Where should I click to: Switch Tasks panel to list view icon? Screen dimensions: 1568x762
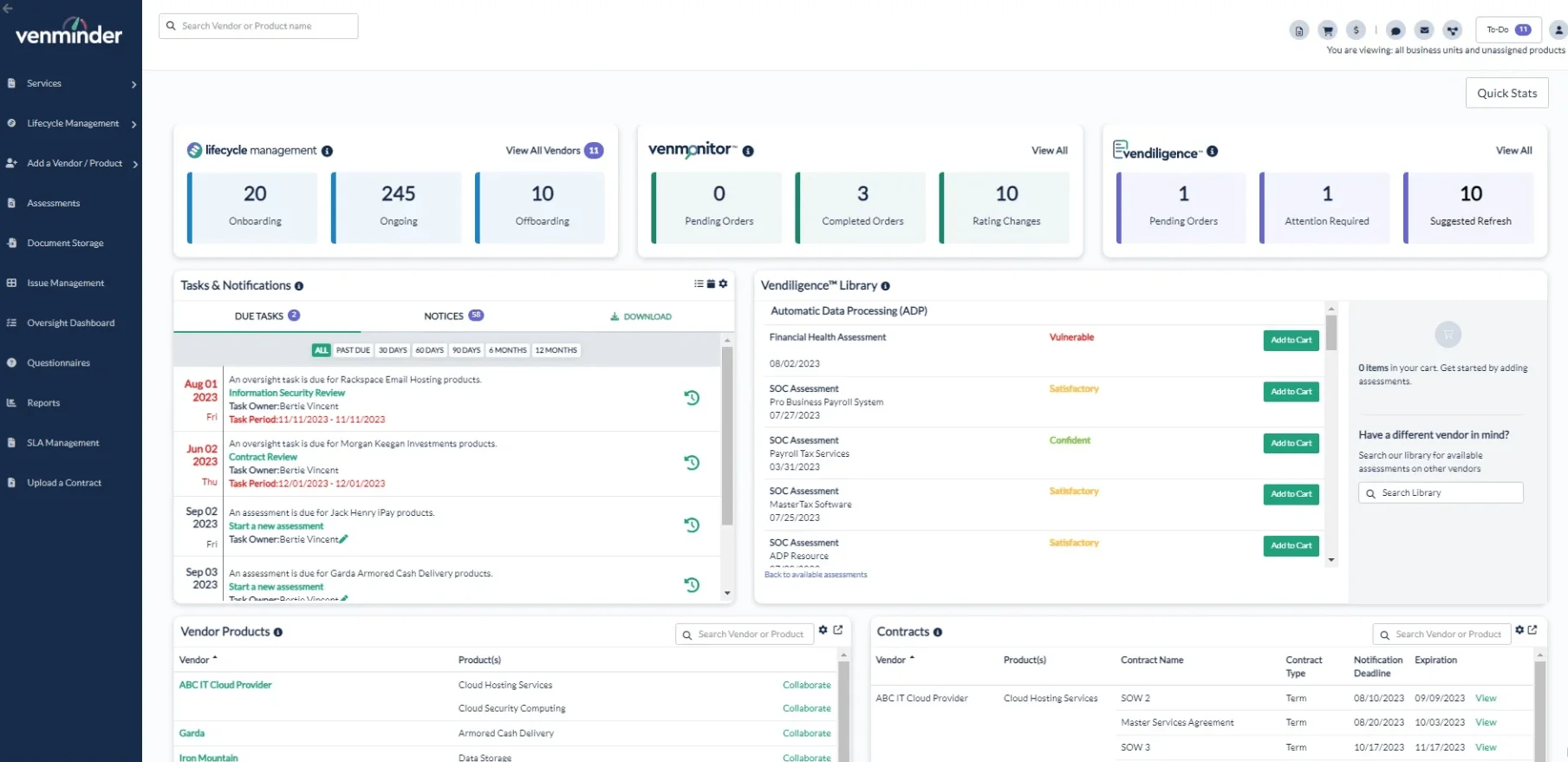(699, 283)
